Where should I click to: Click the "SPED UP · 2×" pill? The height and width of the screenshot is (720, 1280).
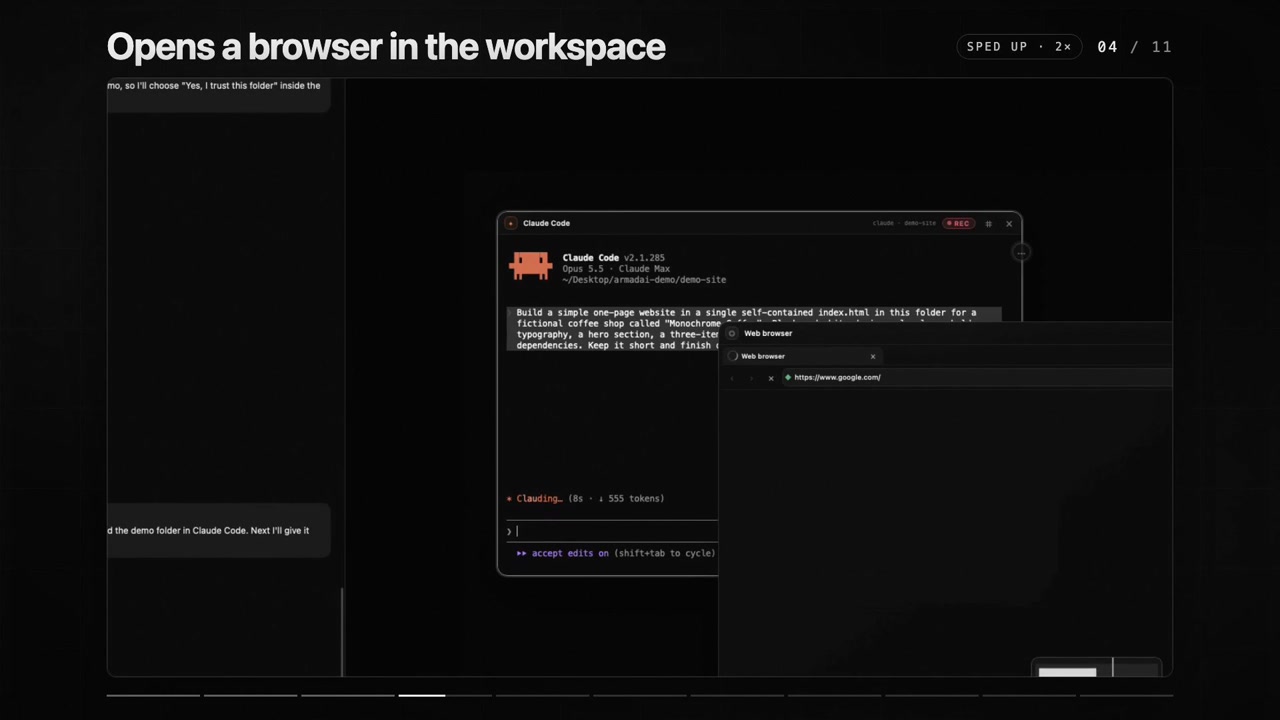point(1019,47)
